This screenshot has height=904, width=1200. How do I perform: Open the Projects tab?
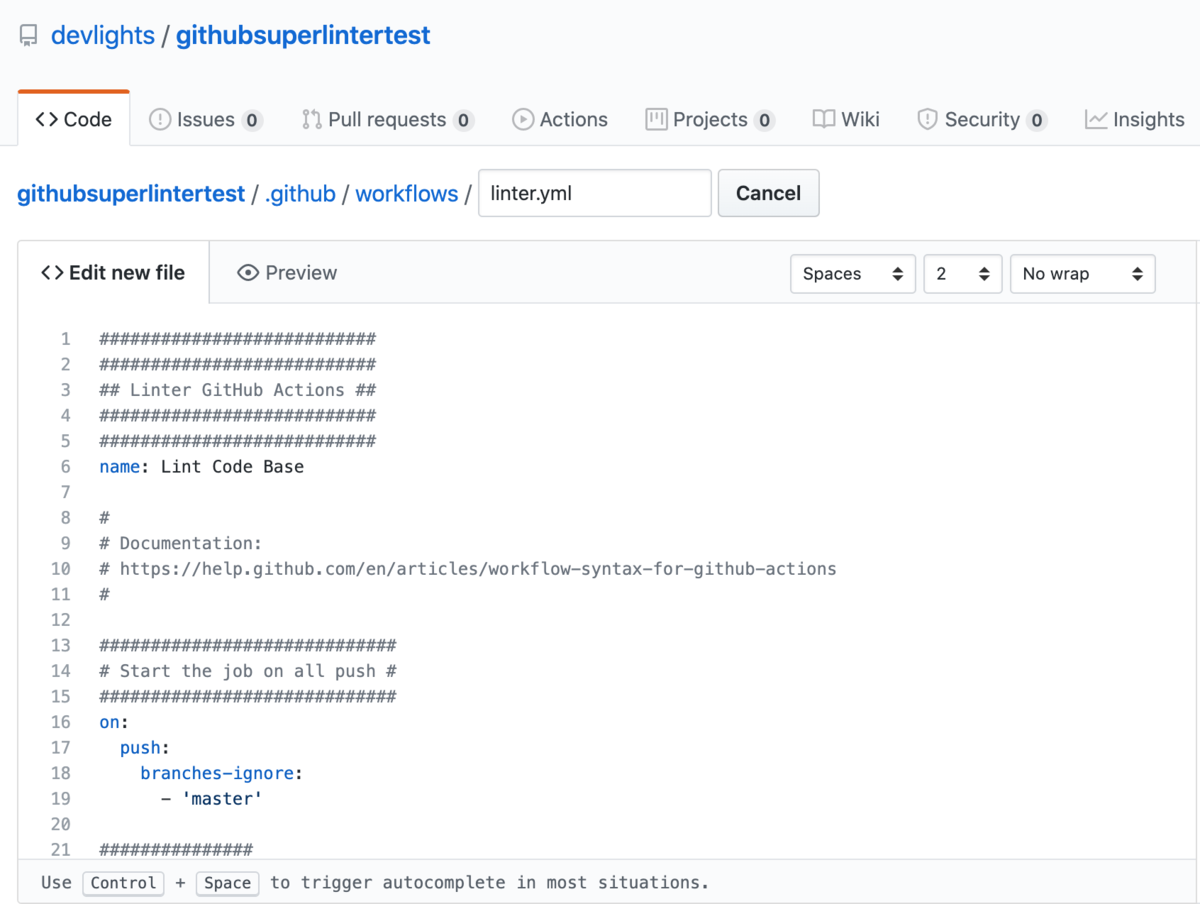click(x=710, y=120)
